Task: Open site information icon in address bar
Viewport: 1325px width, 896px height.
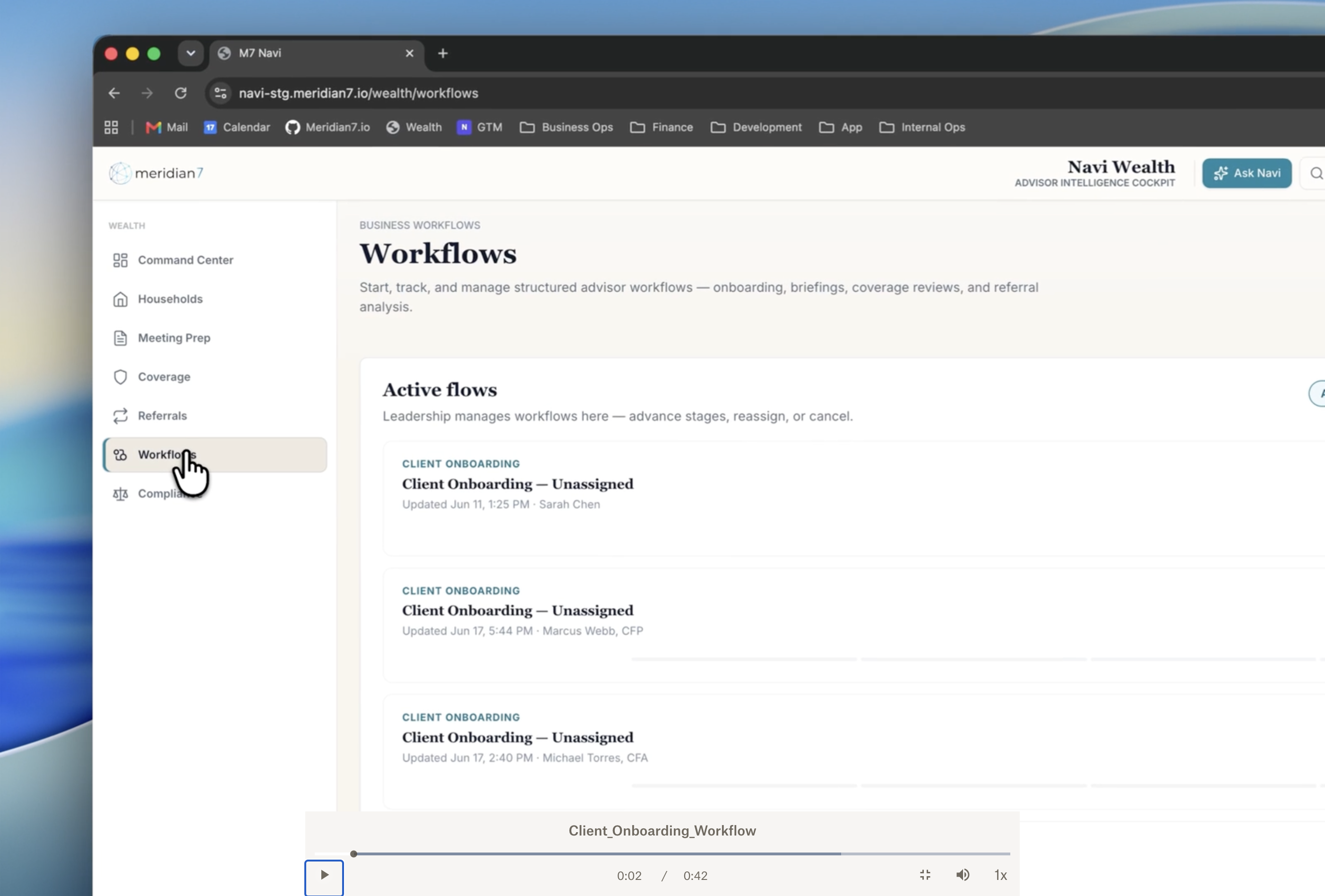Action: pos(221,93)
